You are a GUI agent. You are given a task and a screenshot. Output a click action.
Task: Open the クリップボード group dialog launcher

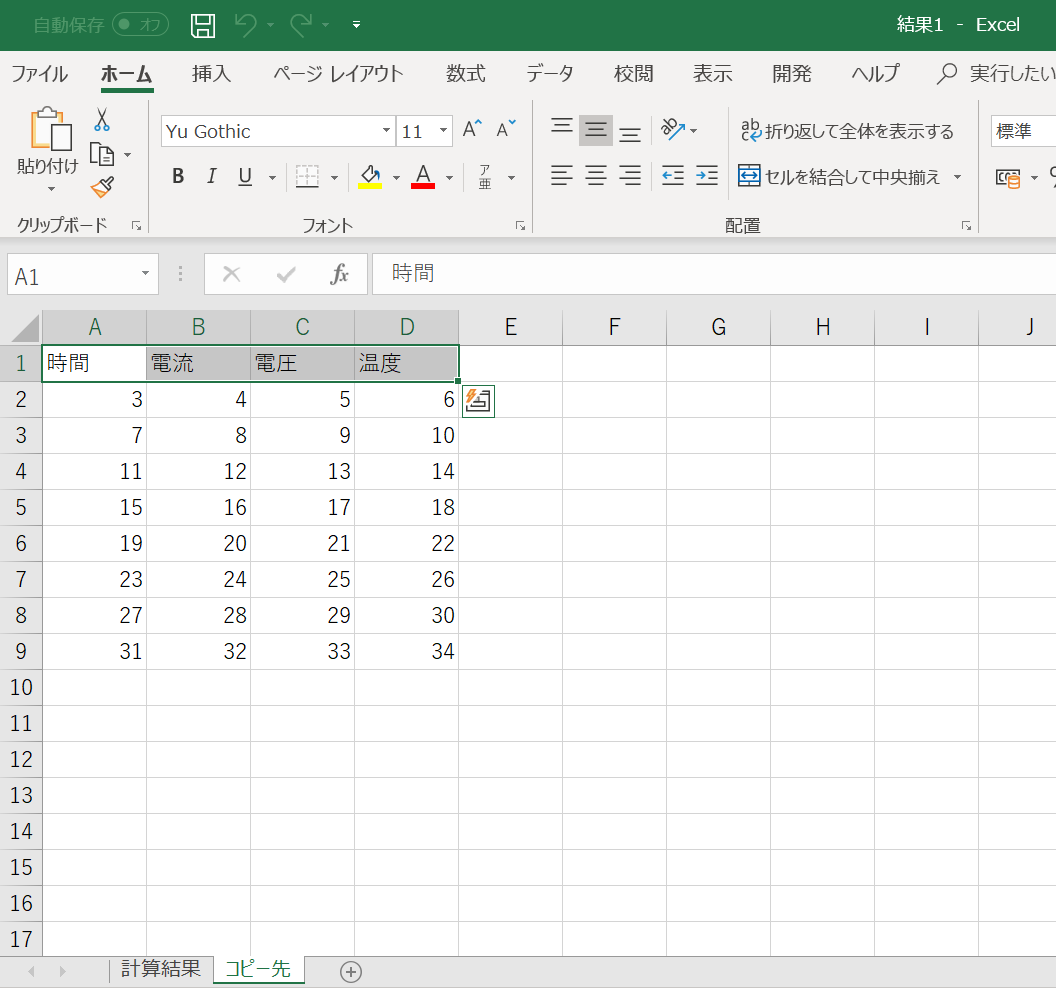tap(137, 226)
